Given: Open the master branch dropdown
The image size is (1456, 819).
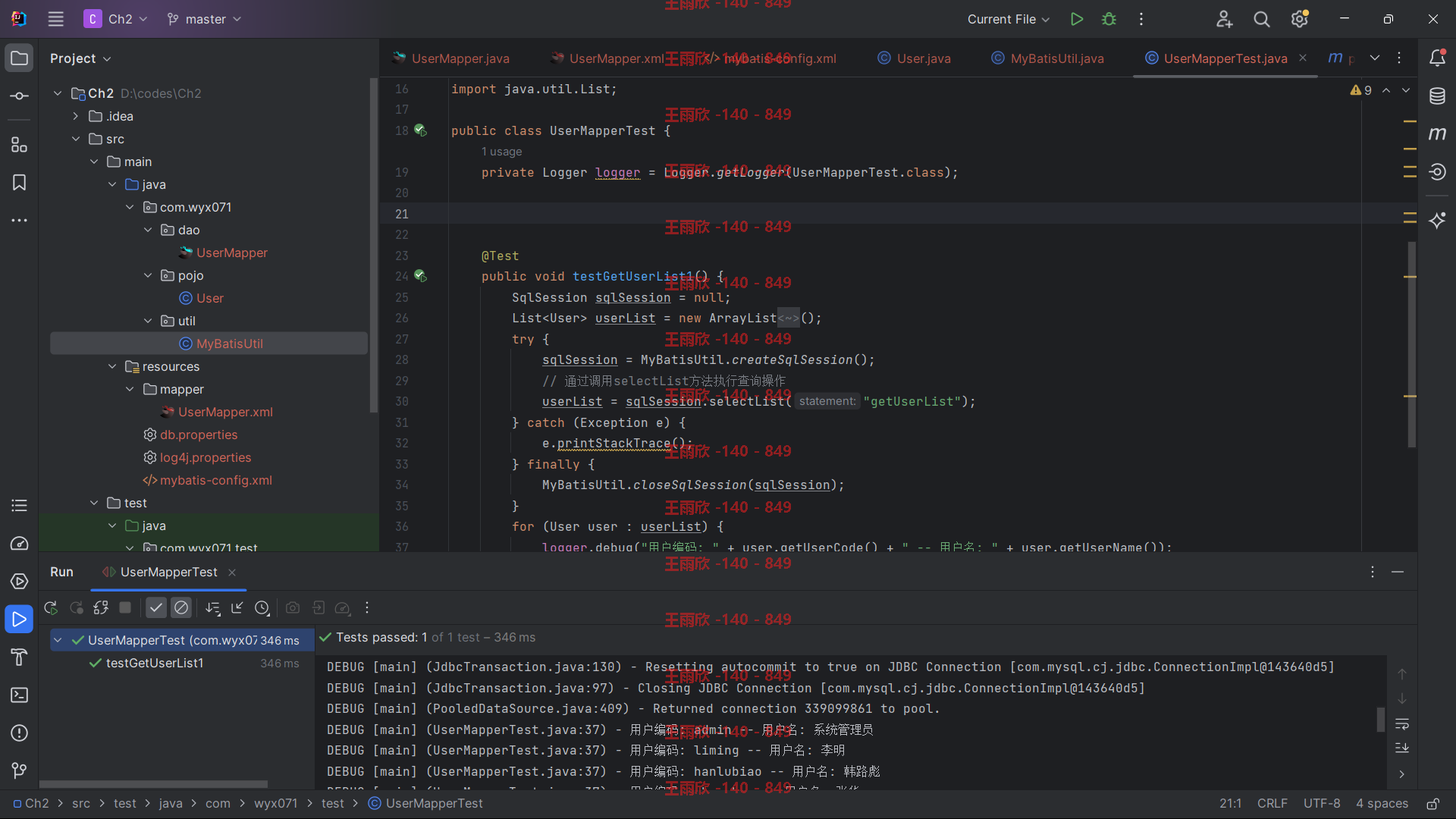Looking at the screenshot, I should pos(204,19).
